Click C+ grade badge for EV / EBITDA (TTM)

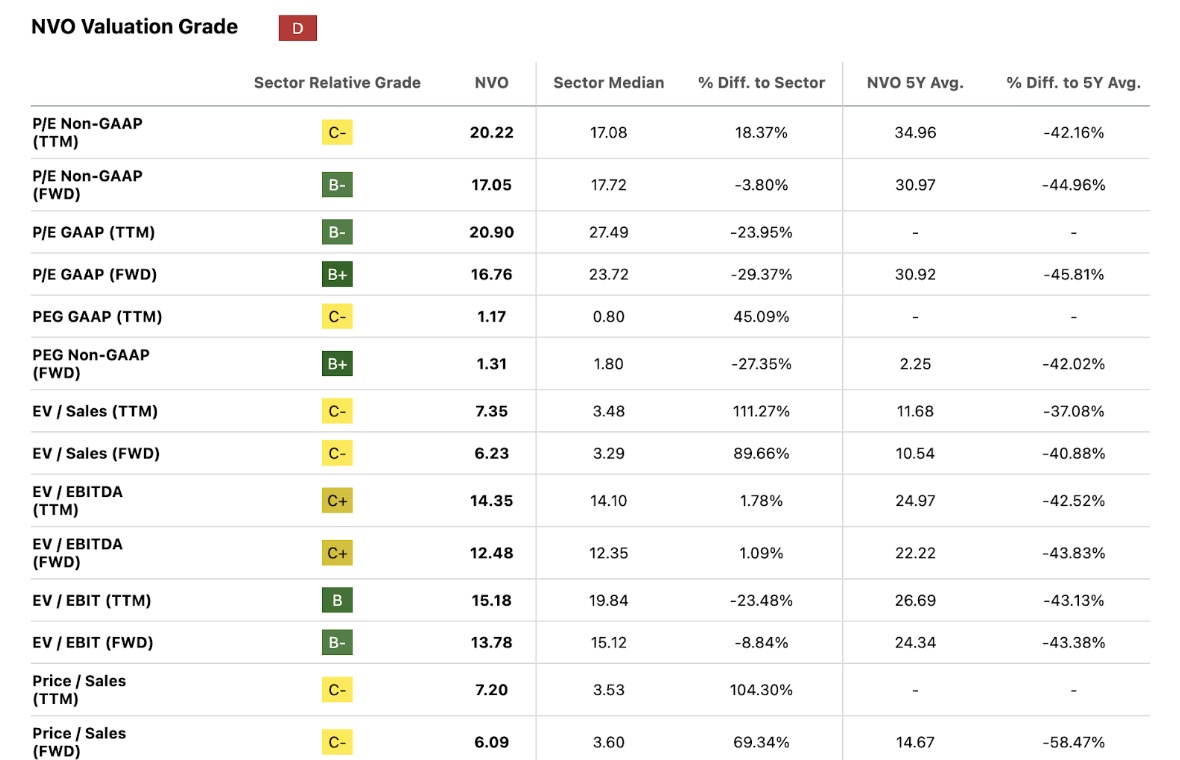coord(337,501)
